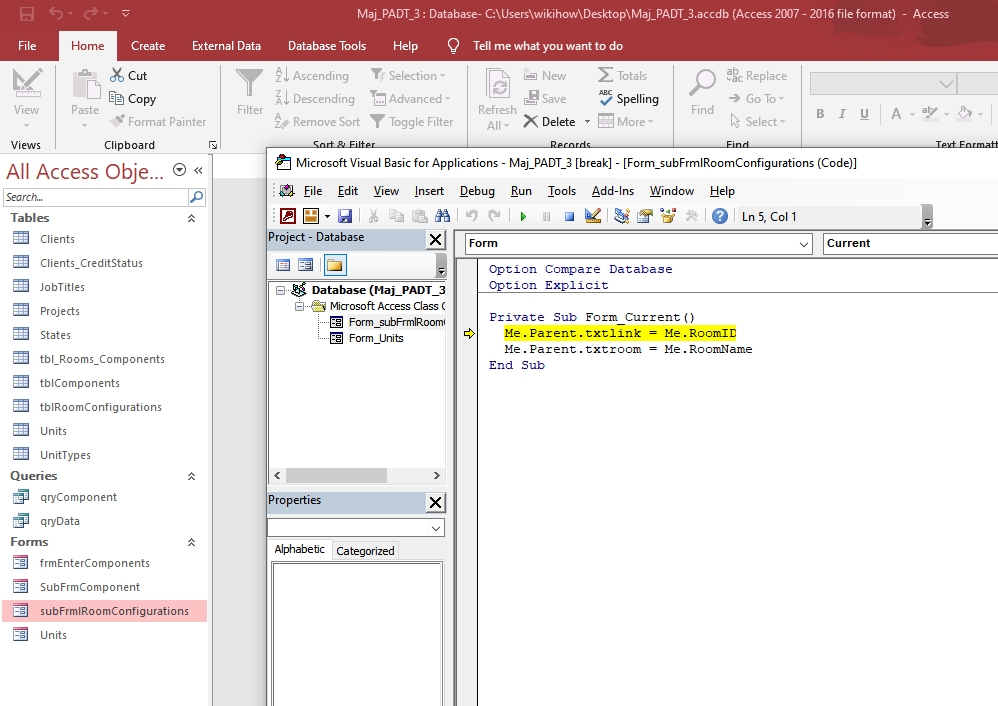Image resolution: width=998 pixels, height=706 pixels.
Task: Click the Copy button in the Clipboard group
Action: 132,99
